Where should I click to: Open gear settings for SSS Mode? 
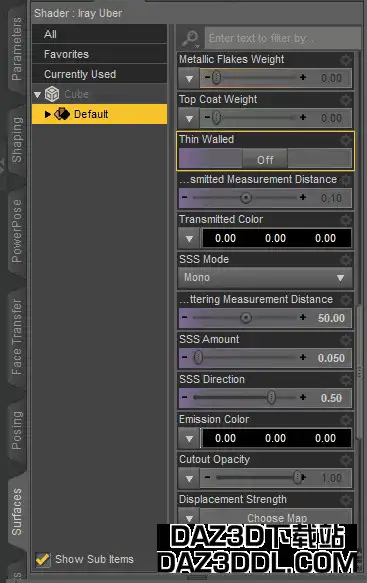coord(346,260)
